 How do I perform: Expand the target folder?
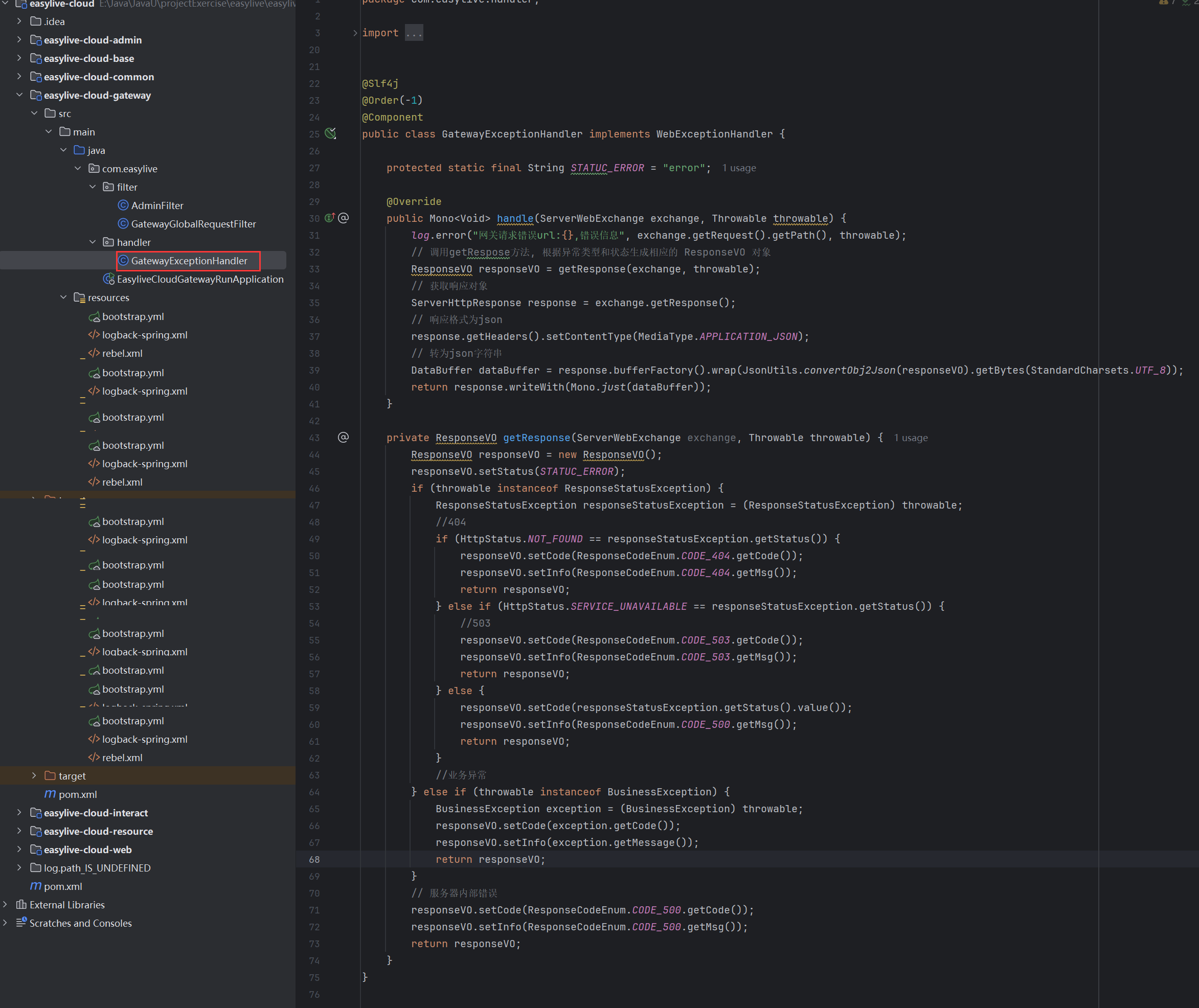pos(34,775)
